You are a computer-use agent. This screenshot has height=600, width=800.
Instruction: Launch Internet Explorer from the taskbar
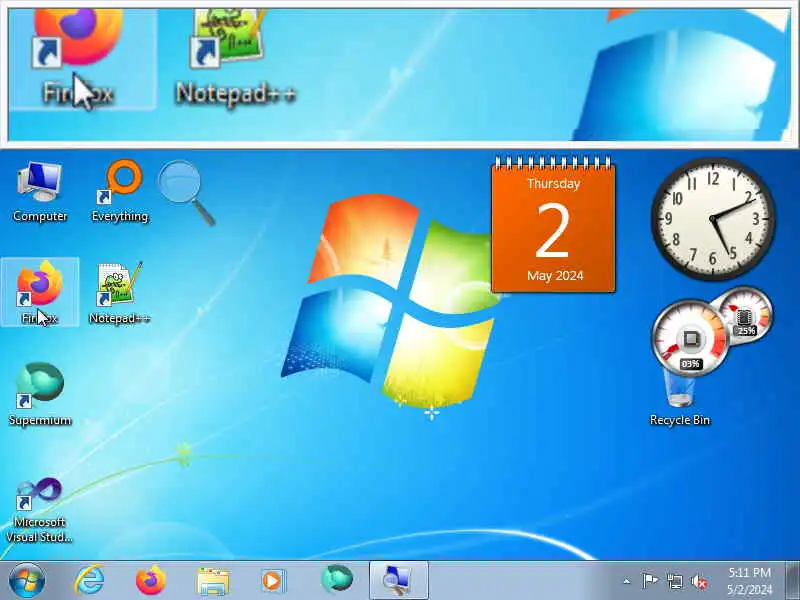(90, 581)
